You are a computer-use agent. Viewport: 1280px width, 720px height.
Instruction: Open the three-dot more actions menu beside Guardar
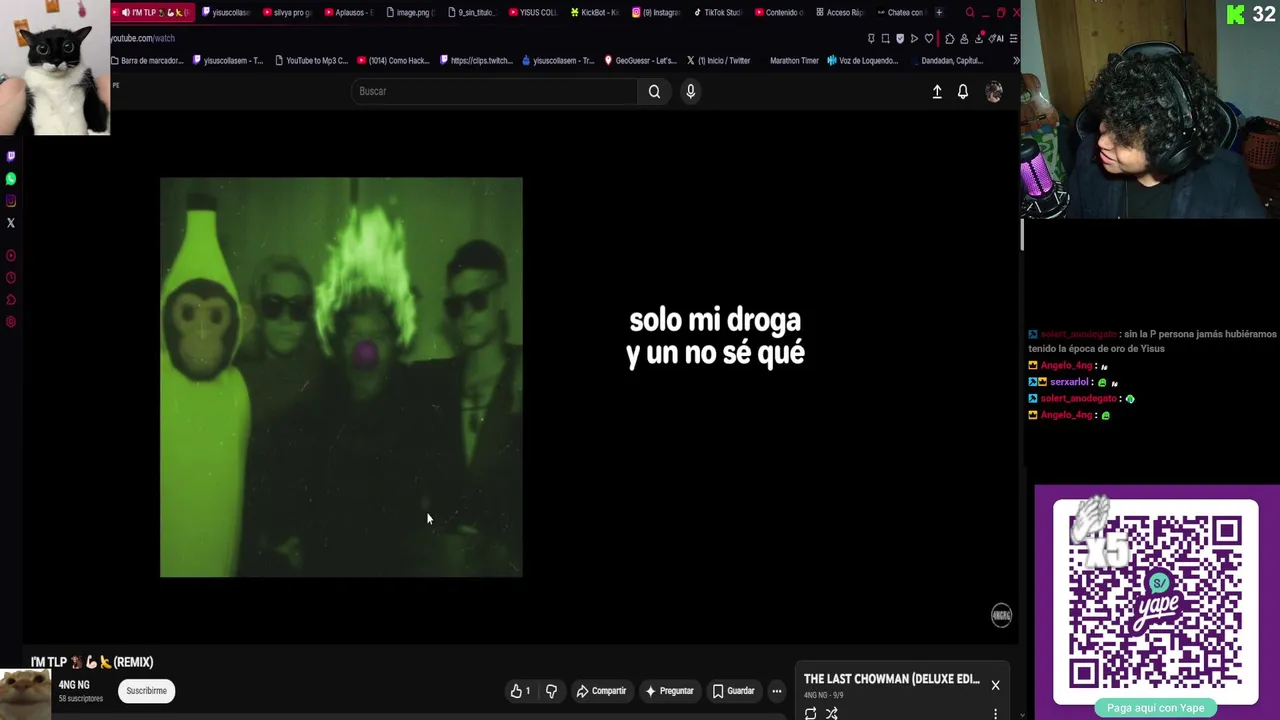[776, 691]
